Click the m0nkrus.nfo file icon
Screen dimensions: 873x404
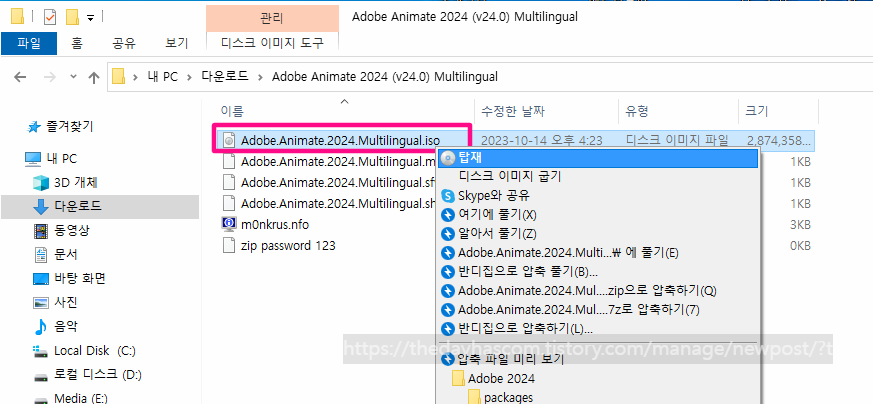229,224
